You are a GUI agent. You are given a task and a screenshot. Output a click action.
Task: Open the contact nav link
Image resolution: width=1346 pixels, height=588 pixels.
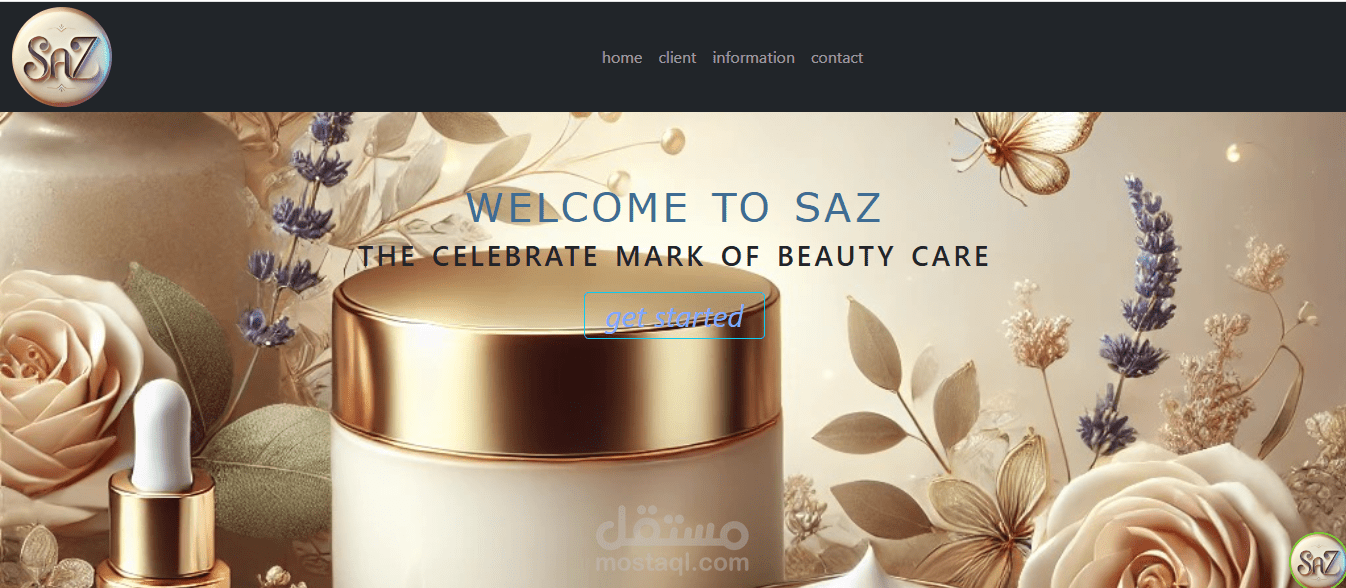837,58
